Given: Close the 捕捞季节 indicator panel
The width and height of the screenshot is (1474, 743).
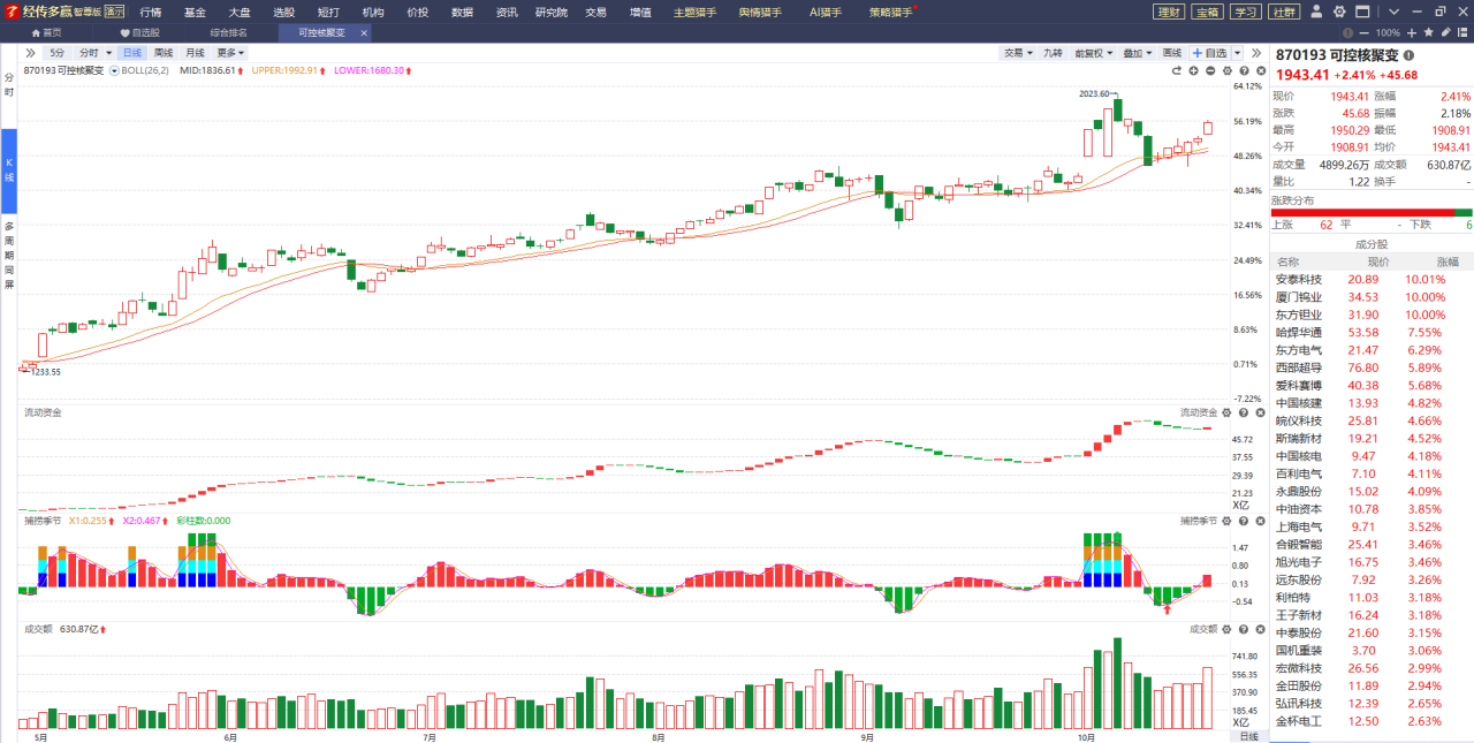Looking at the screenshot, I should tap(1259, 521).
